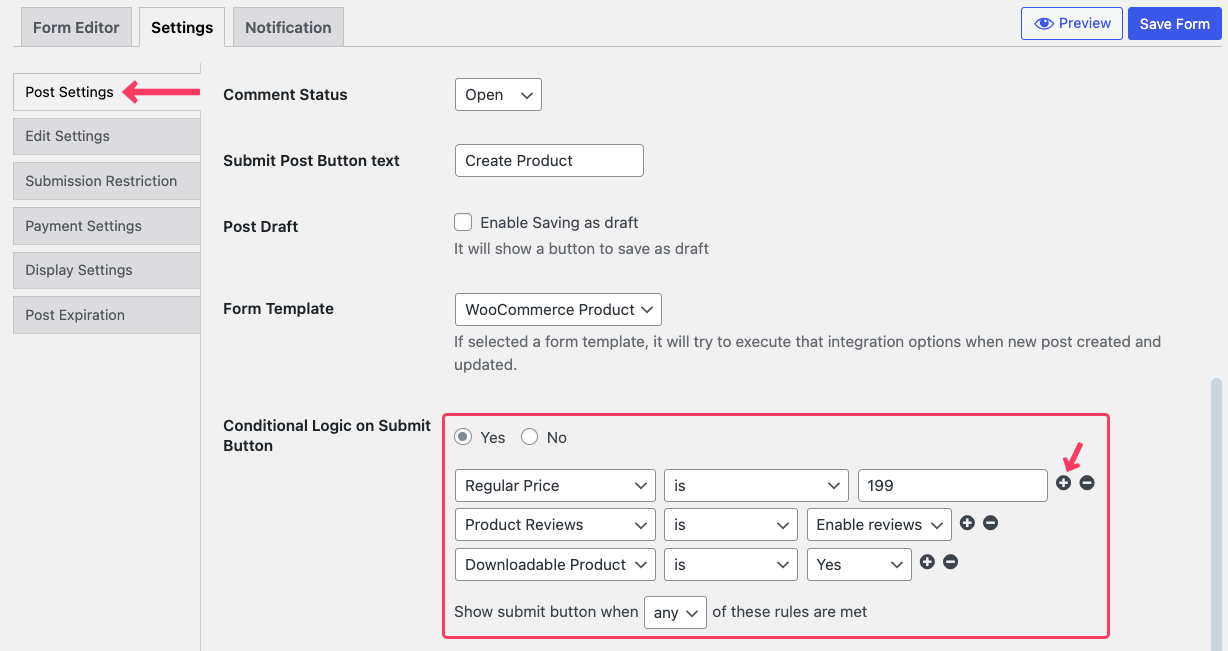
Task: Click the 'Comment Status' label
Action: click(x=285, y=95)
